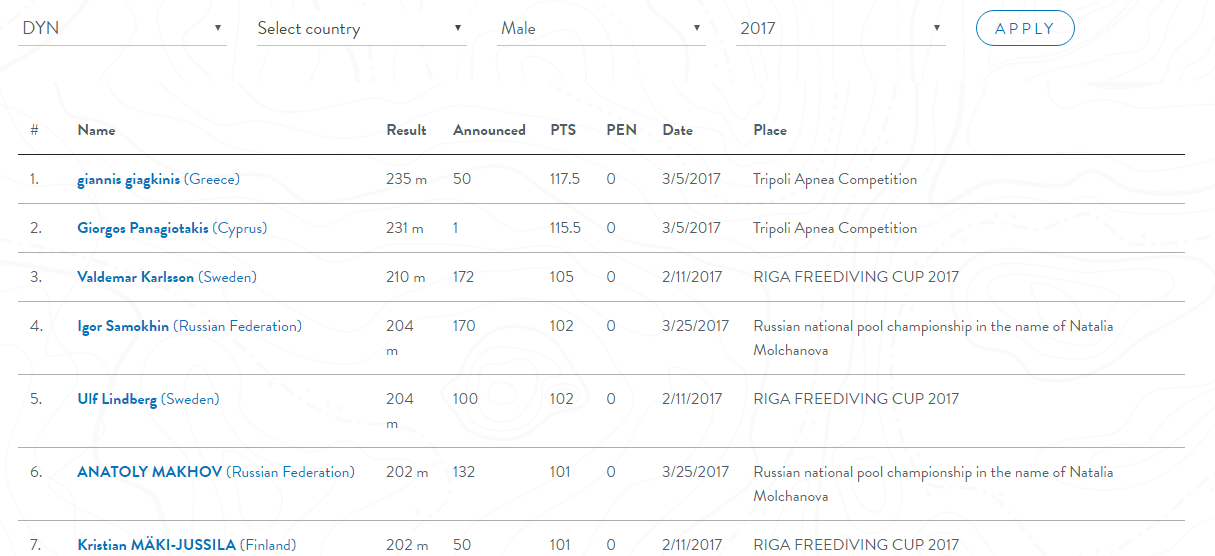
Task: Open Giorgos Panagiotakis profile link
Action: pyautogui.click(x=143, y=229)
